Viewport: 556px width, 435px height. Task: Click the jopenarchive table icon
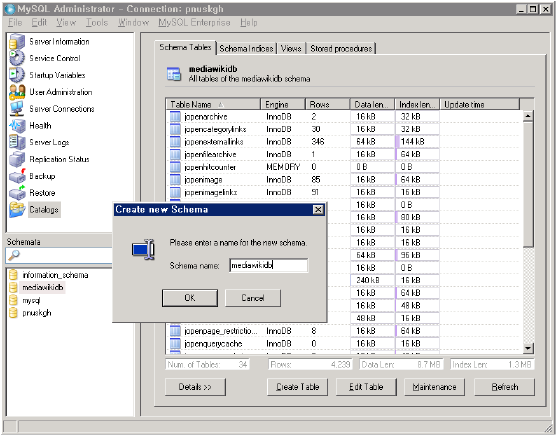coord(175,116)
